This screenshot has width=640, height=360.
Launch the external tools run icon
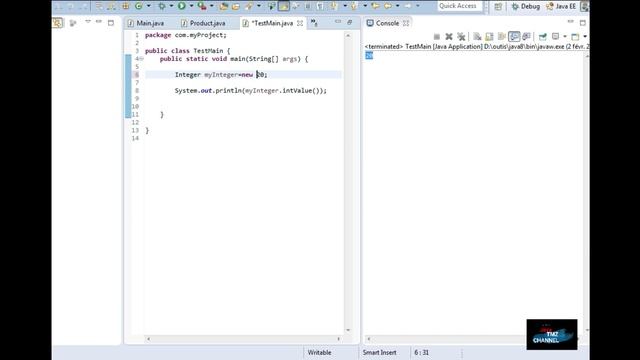click(x=202, y=6)
